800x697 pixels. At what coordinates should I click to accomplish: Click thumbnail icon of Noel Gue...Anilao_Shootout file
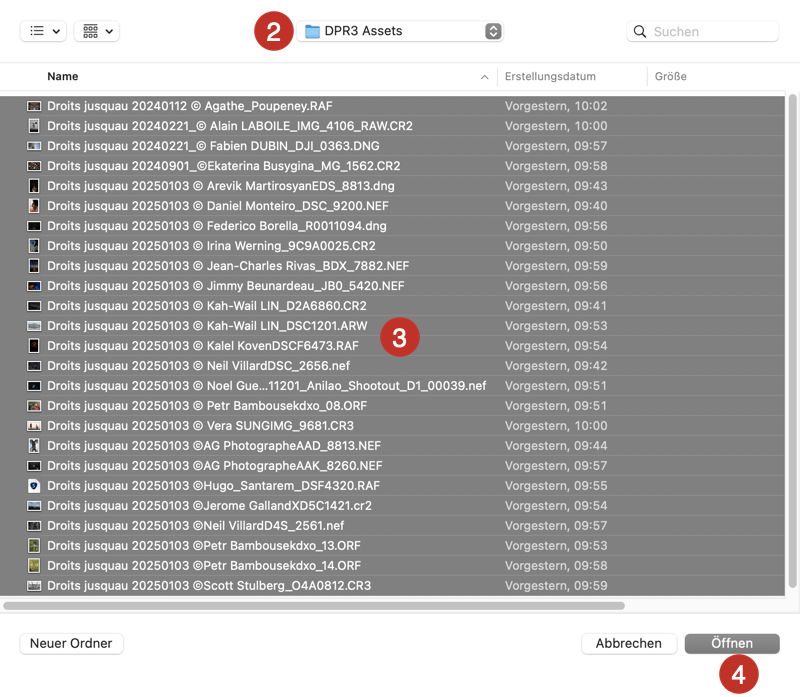[34, 386]
